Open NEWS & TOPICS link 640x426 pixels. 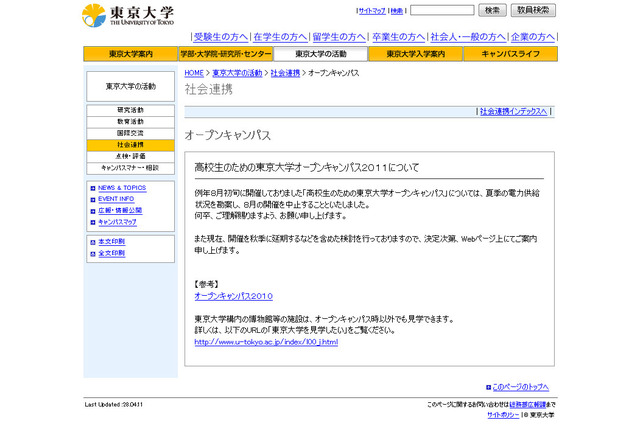[122, 188]
